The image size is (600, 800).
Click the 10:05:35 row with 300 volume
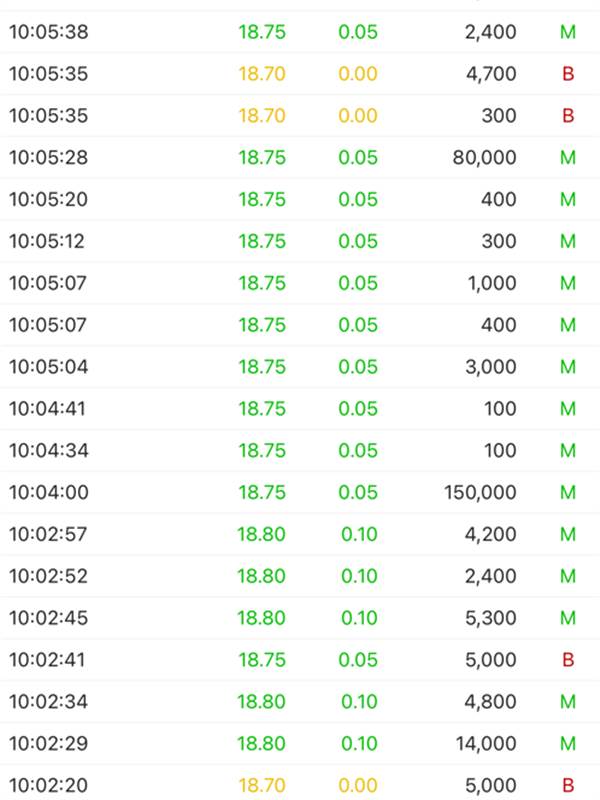point(300,115)
